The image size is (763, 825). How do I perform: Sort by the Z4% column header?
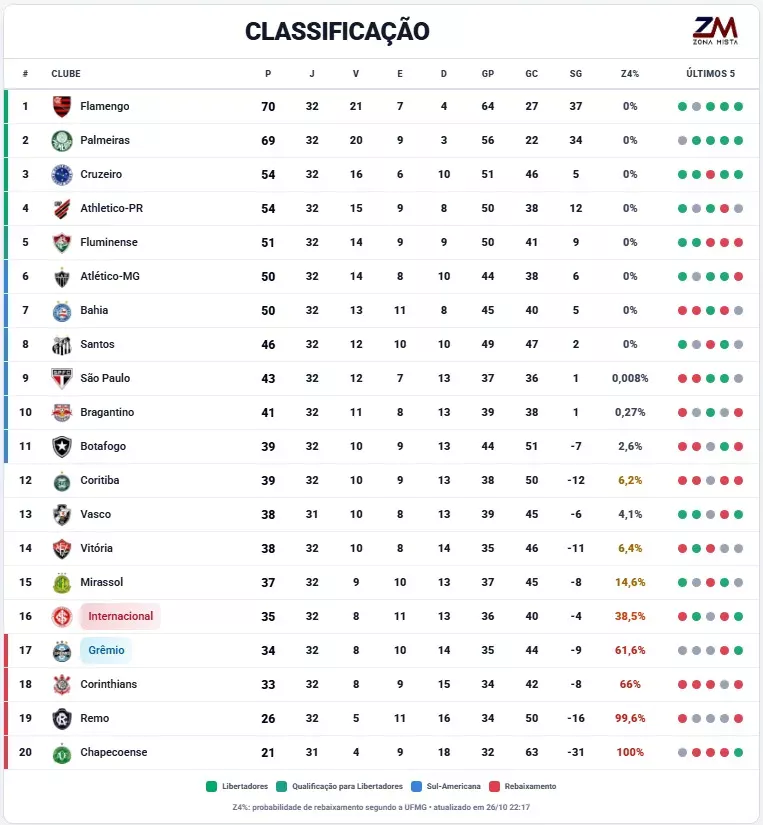(x=630, y=74)
